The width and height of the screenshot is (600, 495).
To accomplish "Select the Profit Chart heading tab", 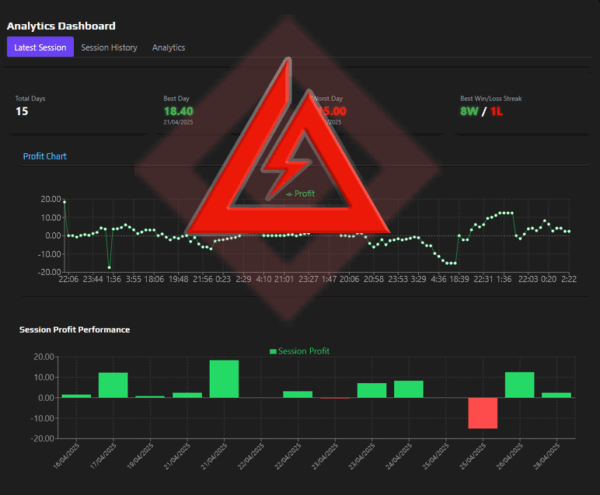I will tap(44, 156).
